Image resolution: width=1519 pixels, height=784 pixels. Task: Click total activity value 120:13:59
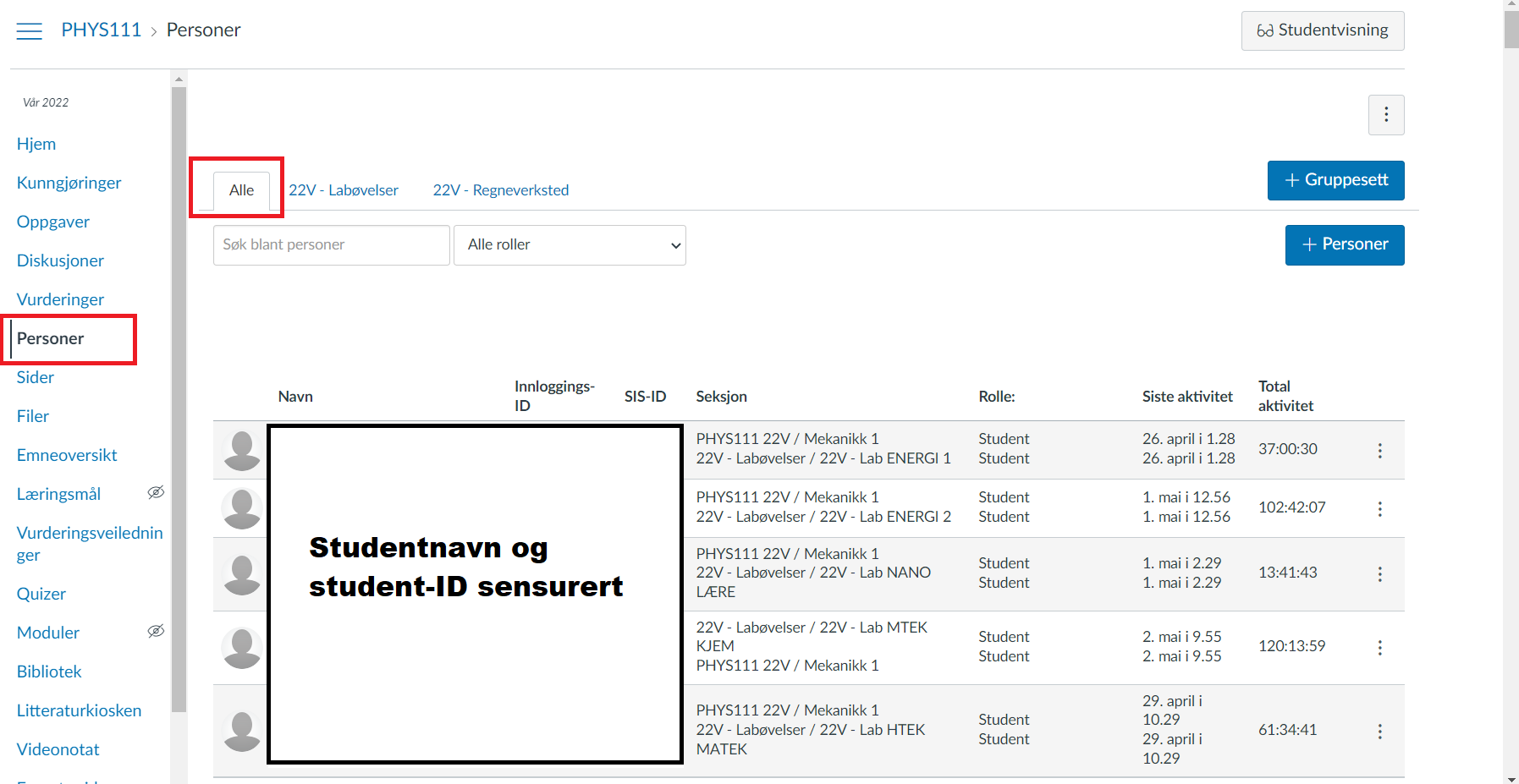point(1292,646)
